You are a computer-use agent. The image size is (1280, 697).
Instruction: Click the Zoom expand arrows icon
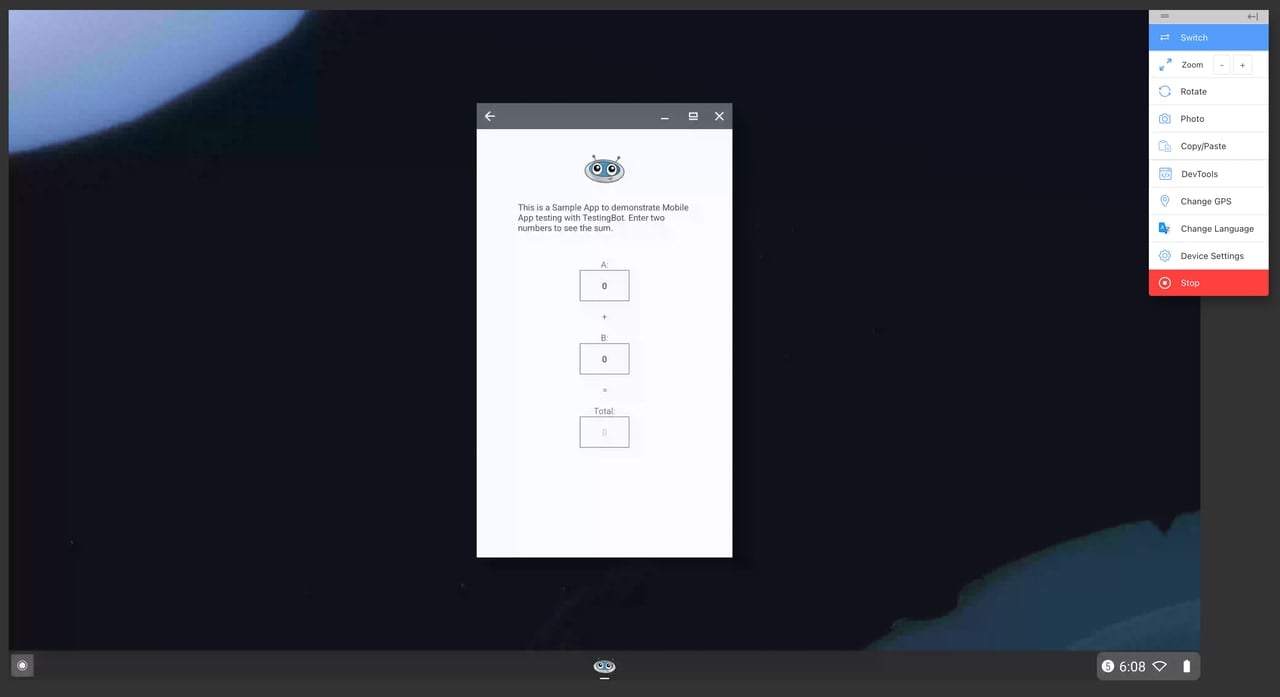click(x=1164, y=64)
